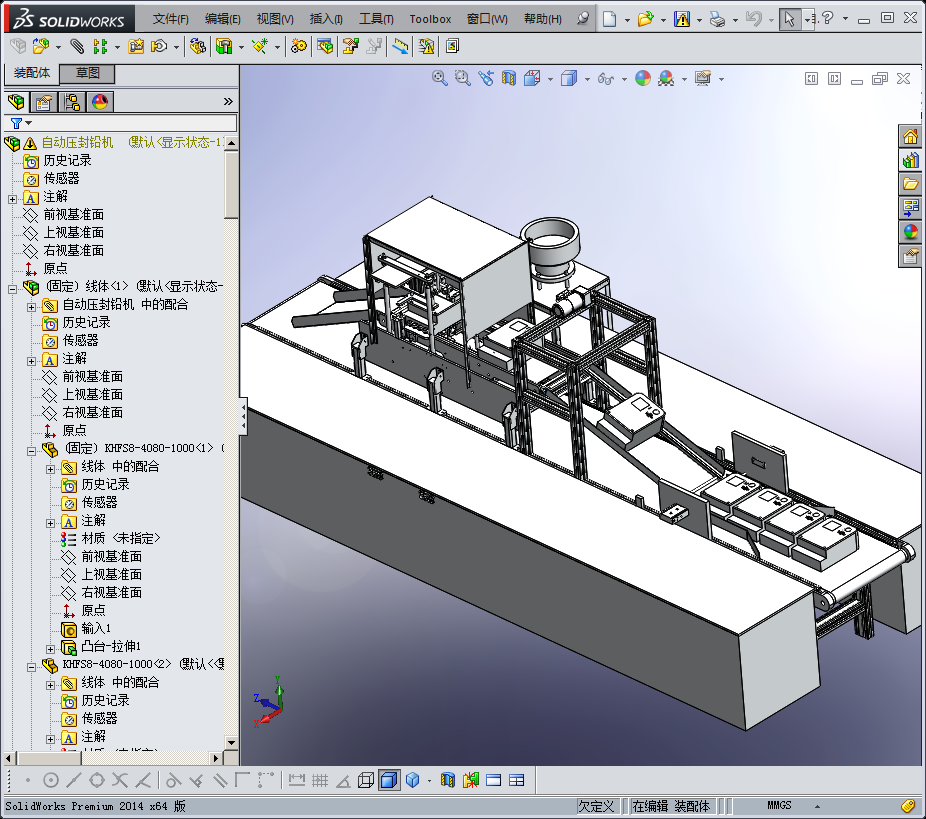Switch to the 草图 tab
Screen dimensions: 926x819
pos(87,73)
